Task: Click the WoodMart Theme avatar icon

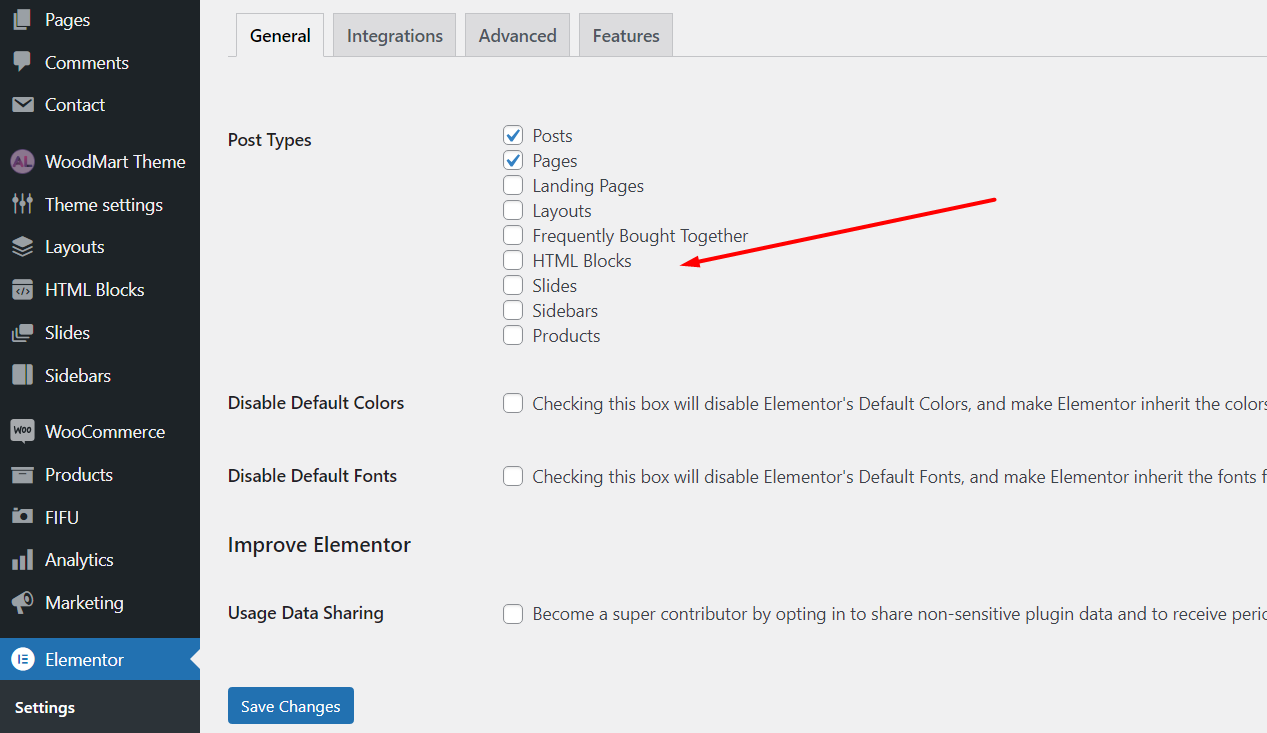Action: pyautogui.click(x=22, y=161)
